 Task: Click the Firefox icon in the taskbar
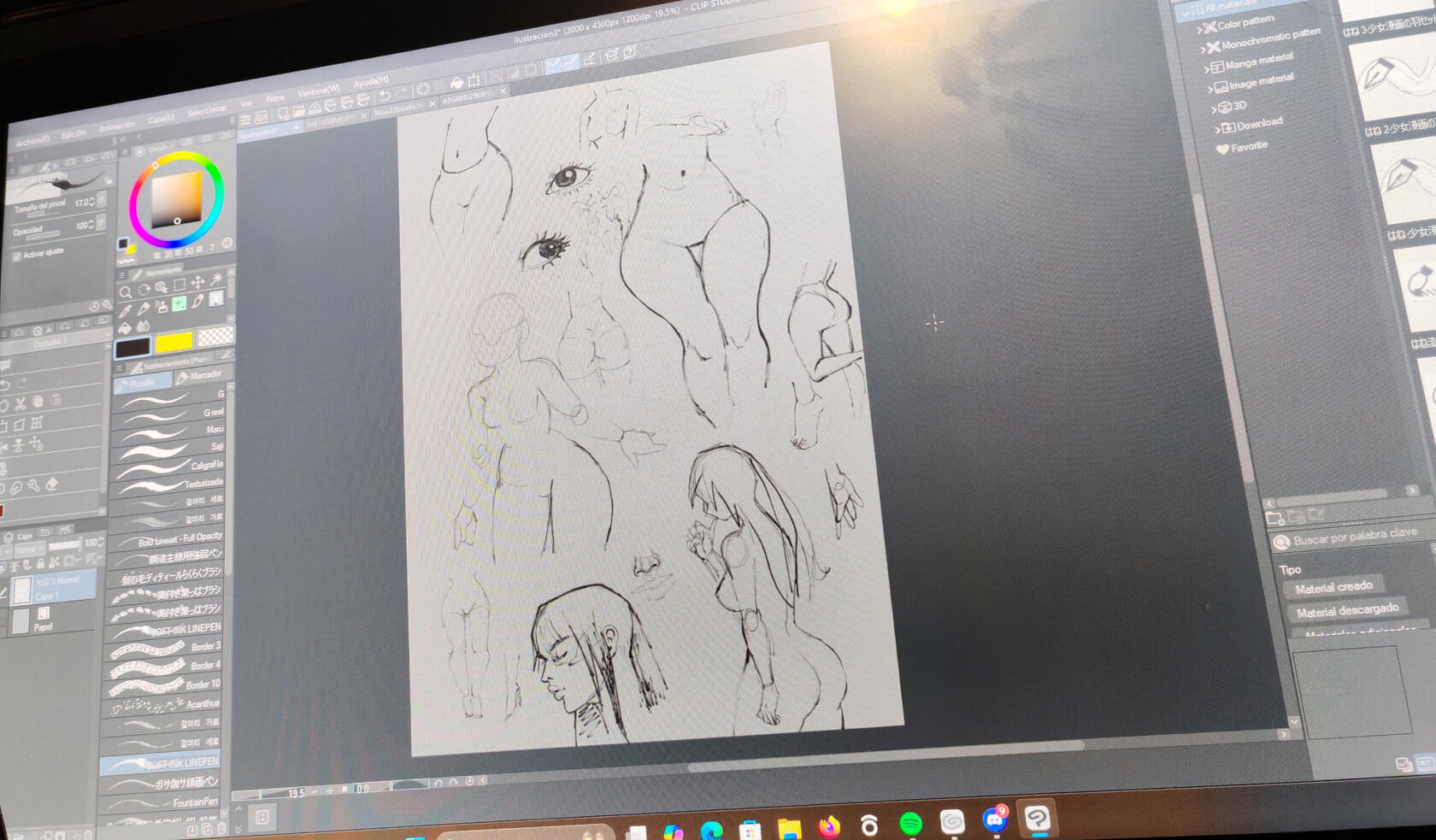pos(828,826)
